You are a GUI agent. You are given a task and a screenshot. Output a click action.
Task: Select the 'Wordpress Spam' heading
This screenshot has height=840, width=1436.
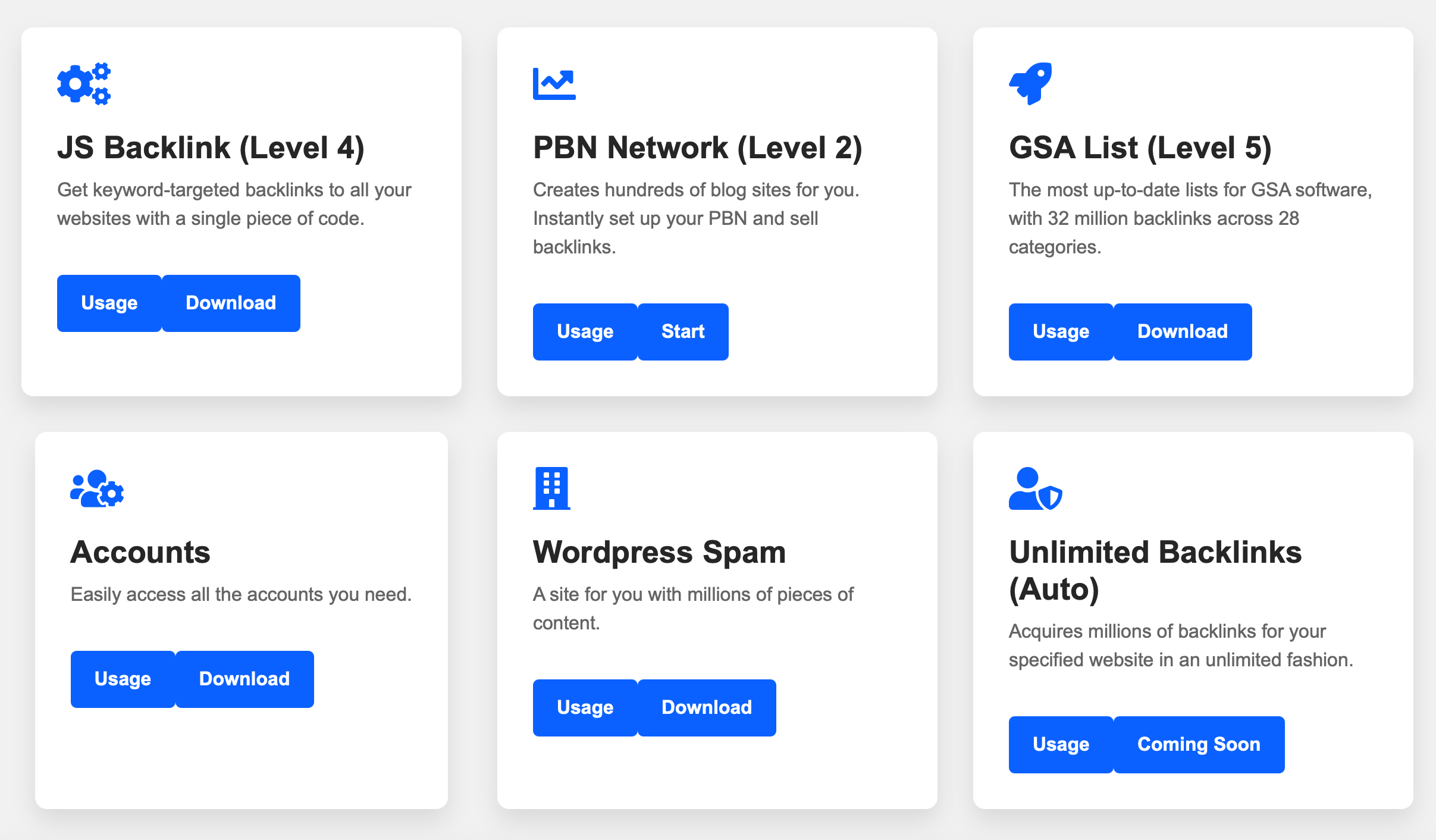pos(660,552)
